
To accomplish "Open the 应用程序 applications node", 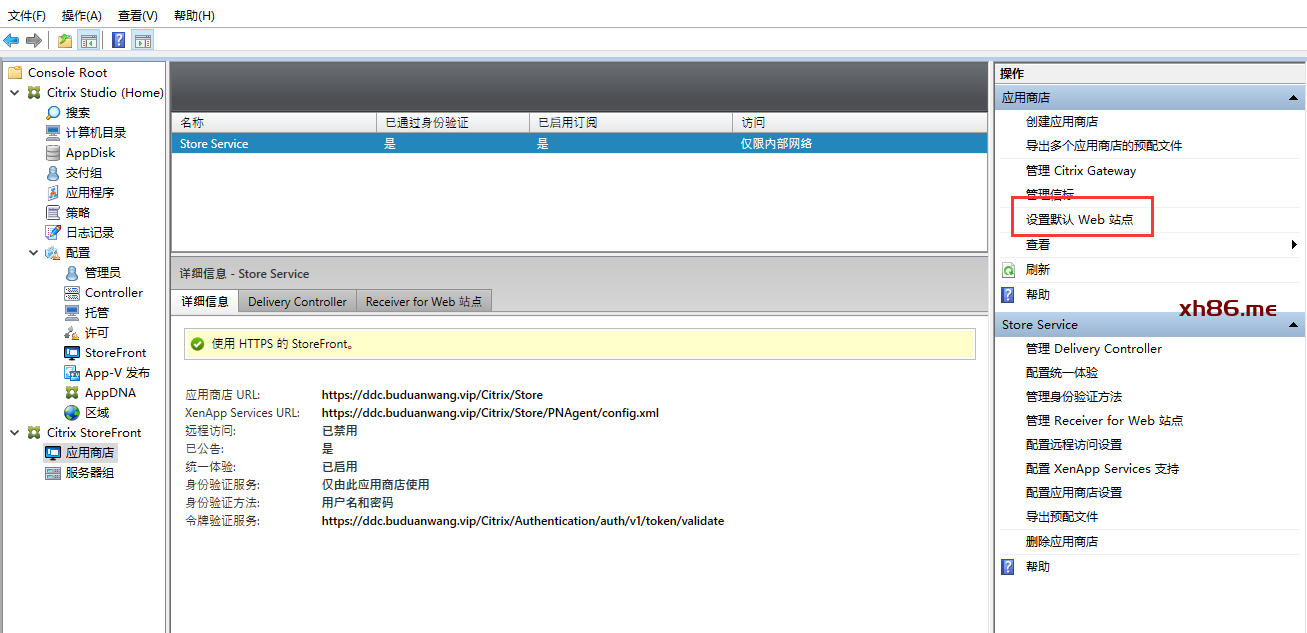I will [80, 192].
